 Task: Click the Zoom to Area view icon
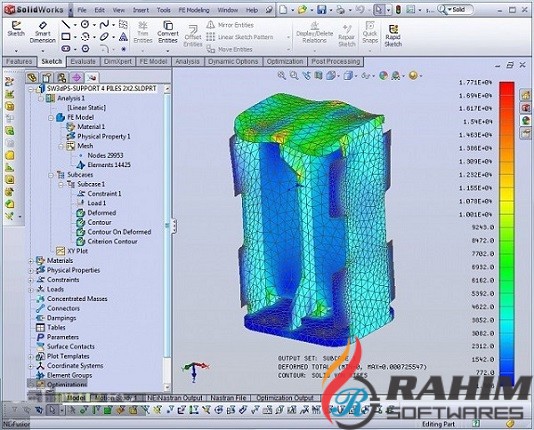[x=294, y=76]
